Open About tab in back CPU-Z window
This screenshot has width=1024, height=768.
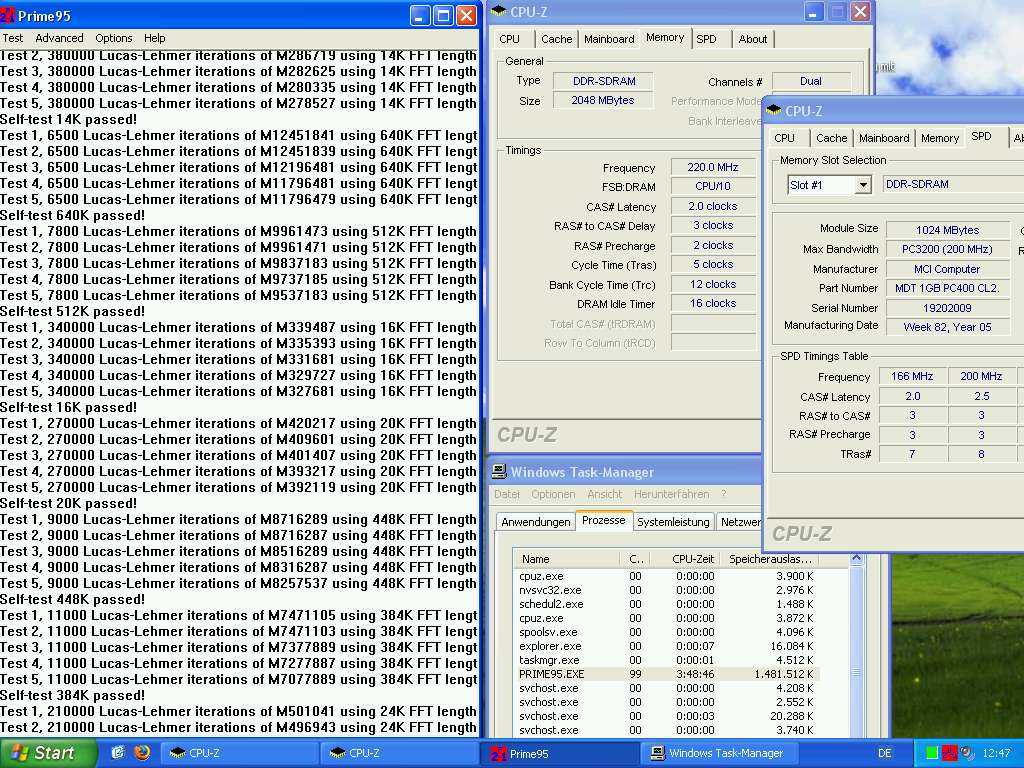coord(752,39)
